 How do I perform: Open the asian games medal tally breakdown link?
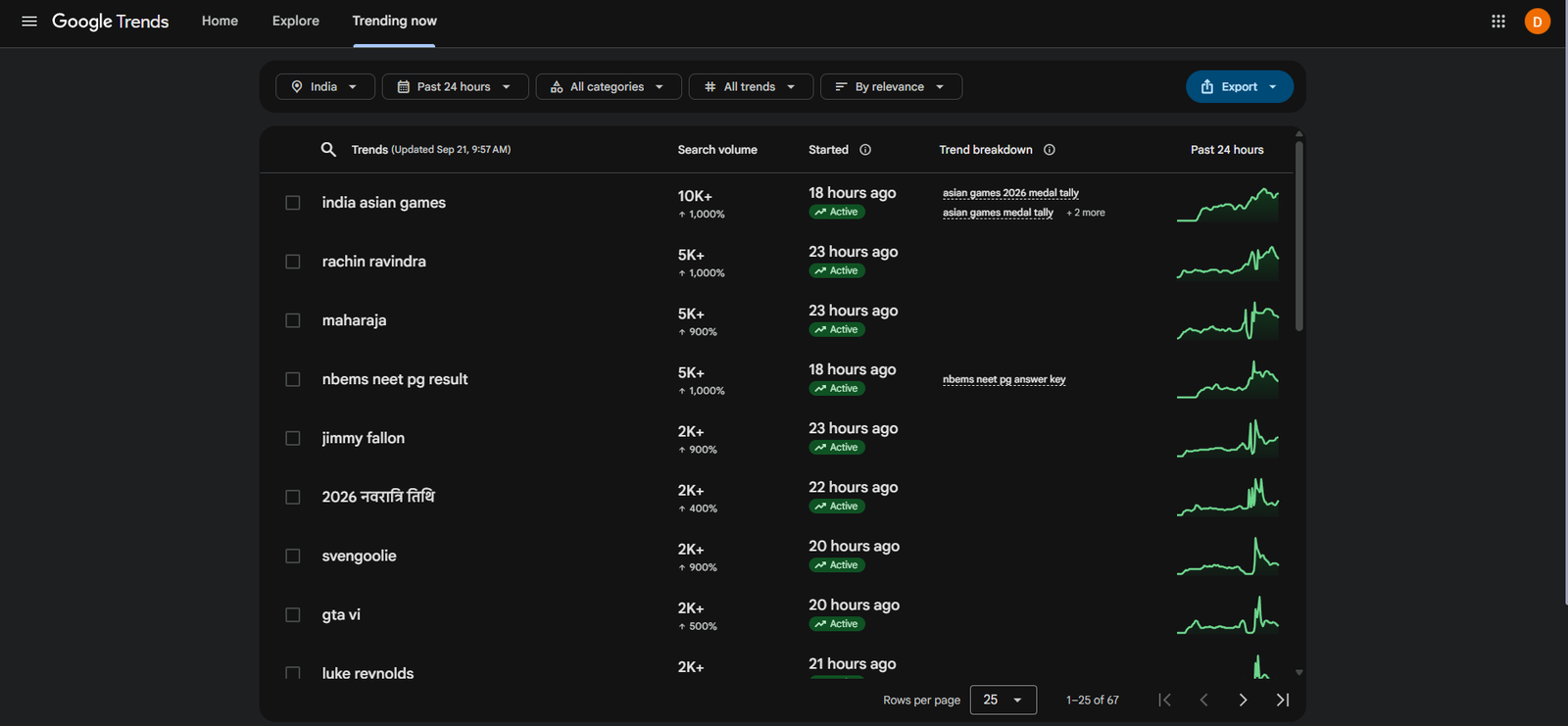tap(998, 213)
